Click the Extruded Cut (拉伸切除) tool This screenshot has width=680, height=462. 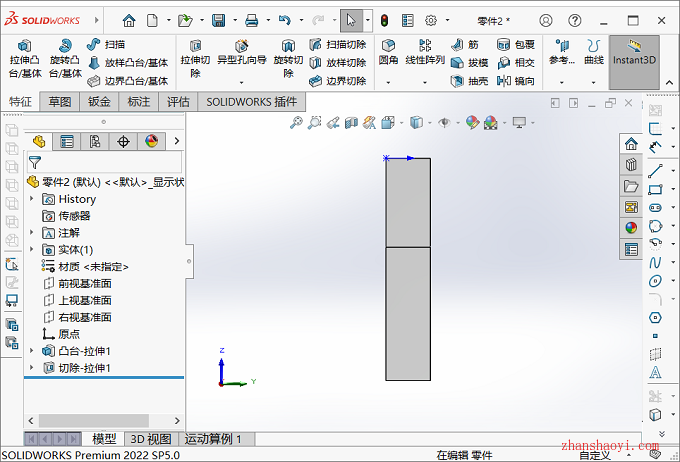tap(195, 59)
